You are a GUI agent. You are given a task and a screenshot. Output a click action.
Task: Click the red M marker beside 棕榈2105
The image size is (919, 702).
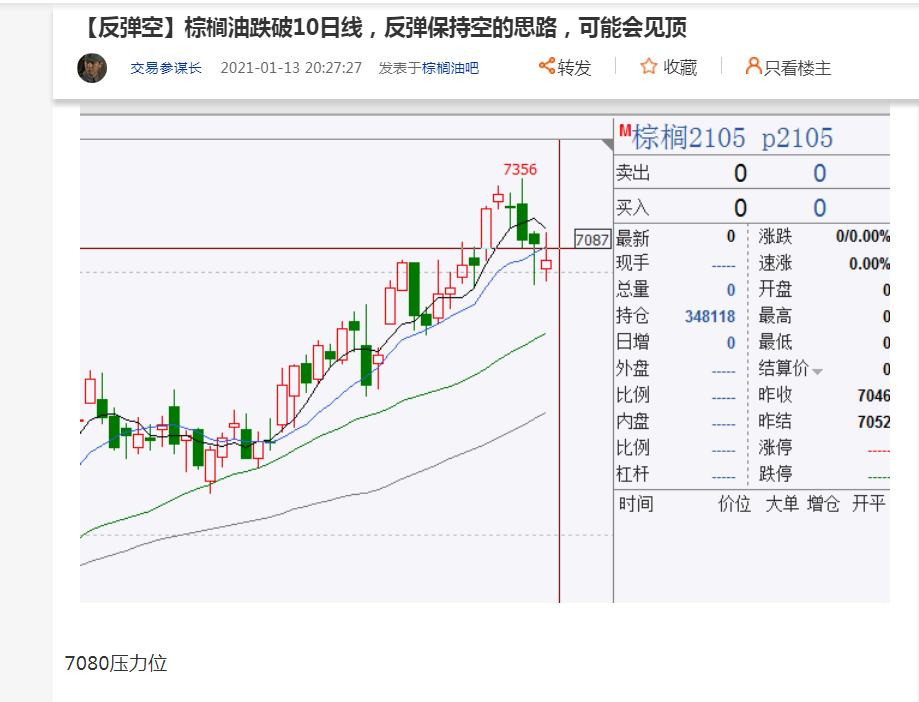coord(625,131)
